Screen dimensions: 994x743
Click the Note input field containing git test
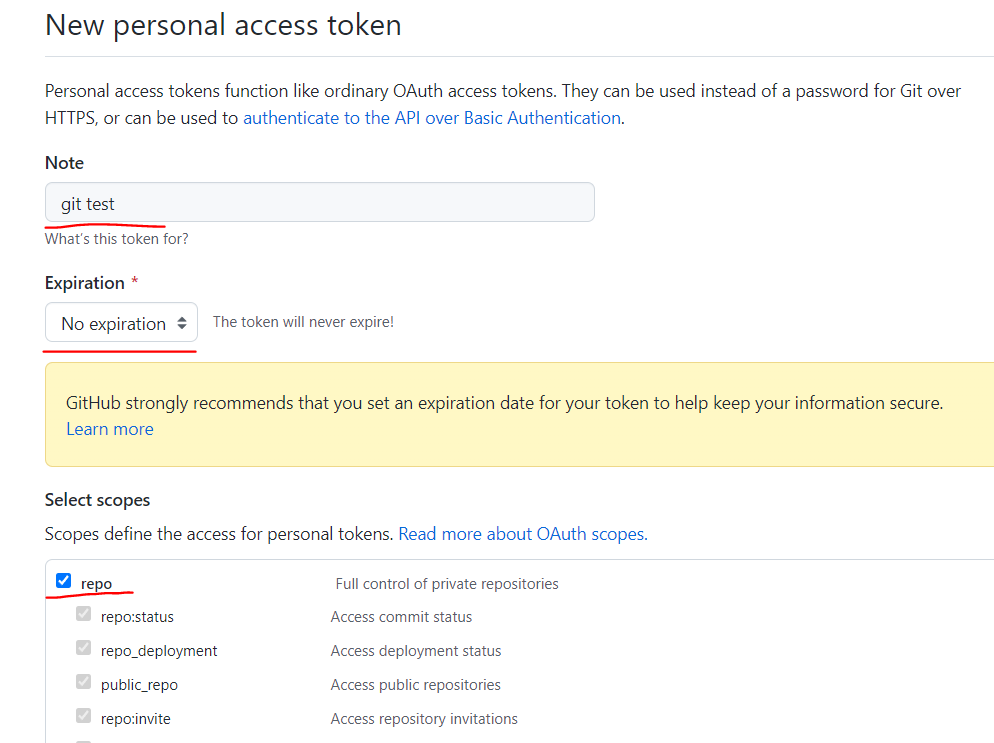click(320, 202)
